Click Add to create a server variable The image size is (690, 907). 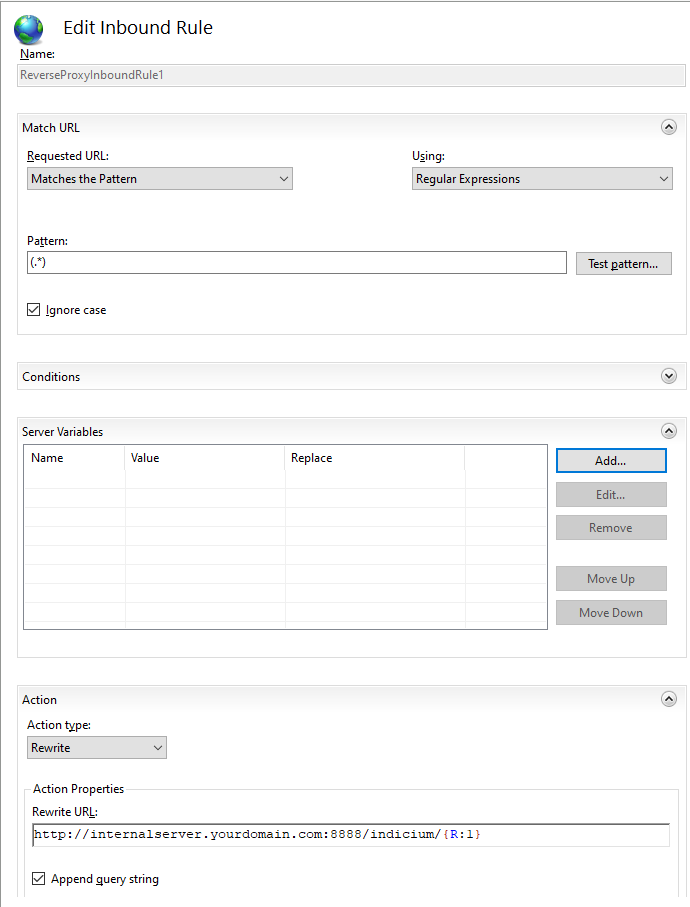(x=611, y=461)
